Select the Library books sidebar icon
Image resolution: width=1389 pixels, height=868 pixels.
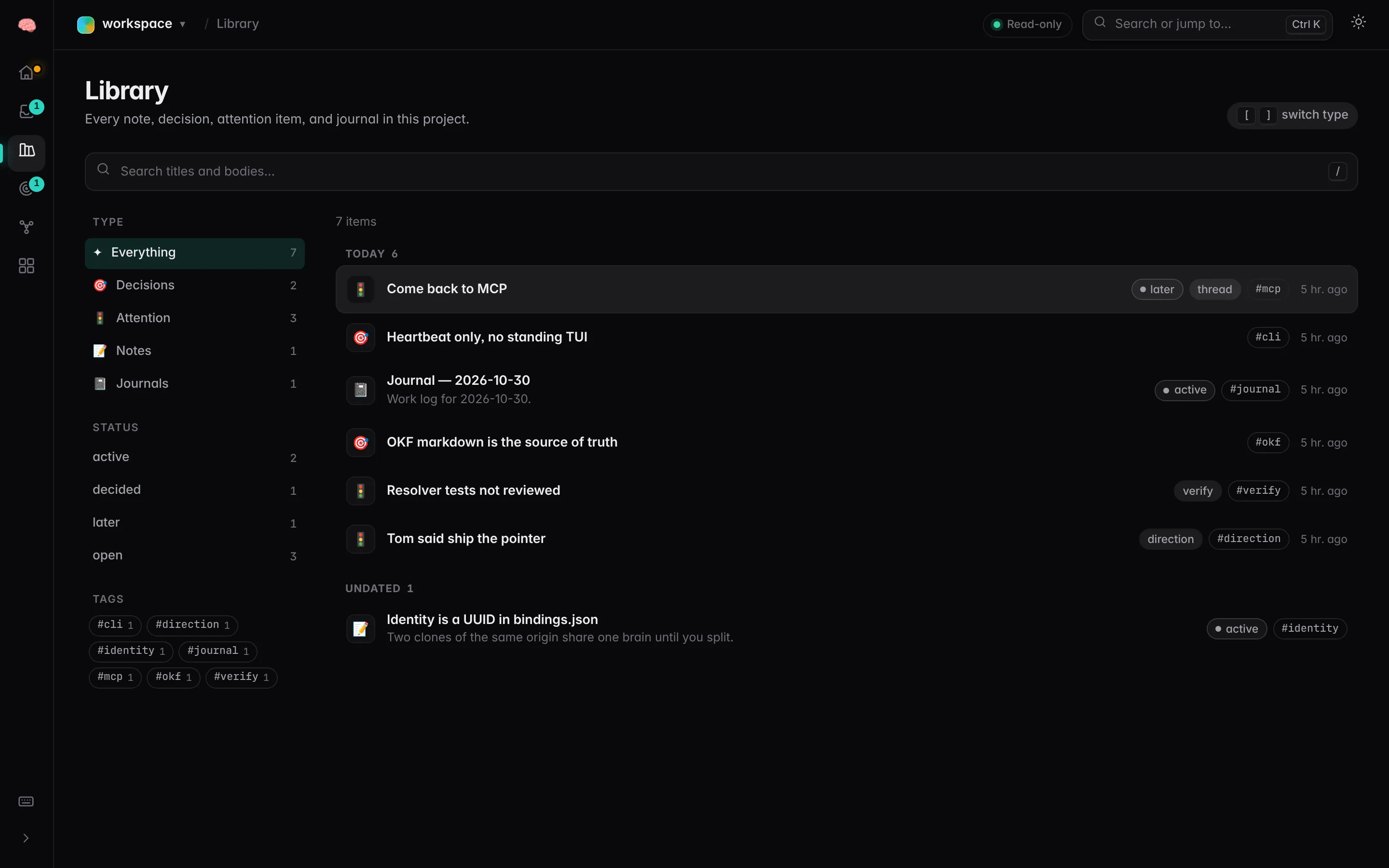pyautogui.click(x=27, y=150)
